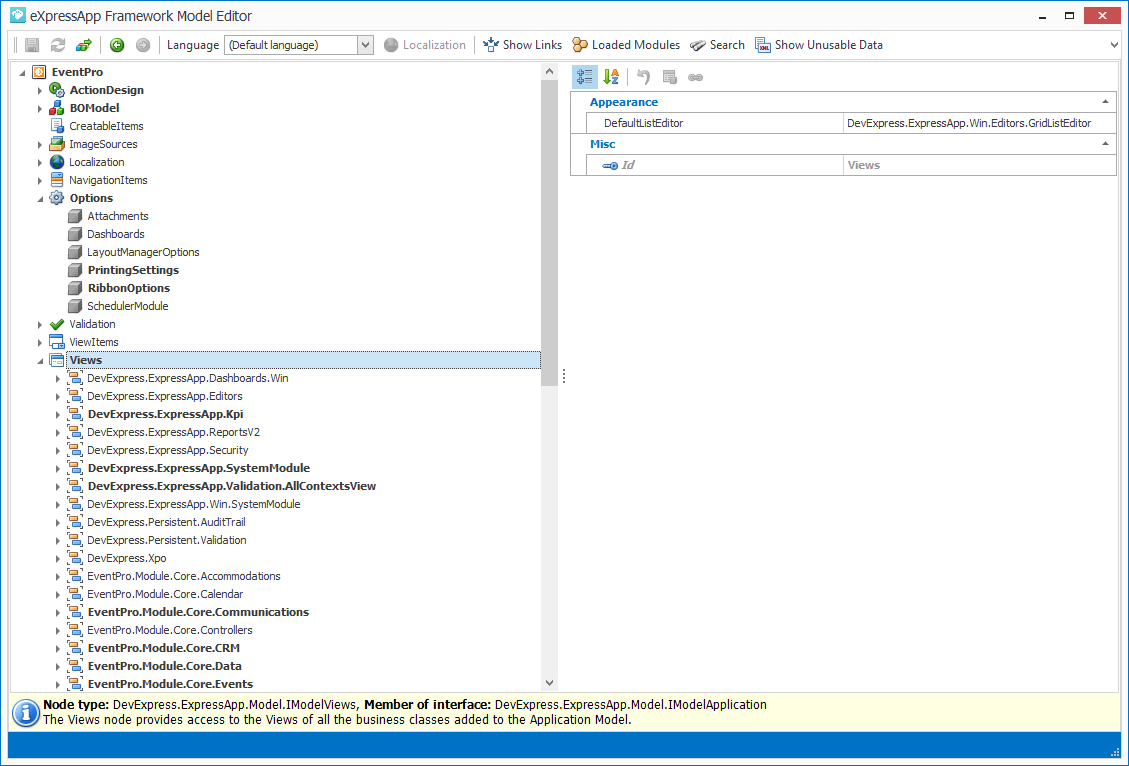
Task: Click the tree scrollbar down arrow
Action: pyautogui.click(x=549, y=683)
